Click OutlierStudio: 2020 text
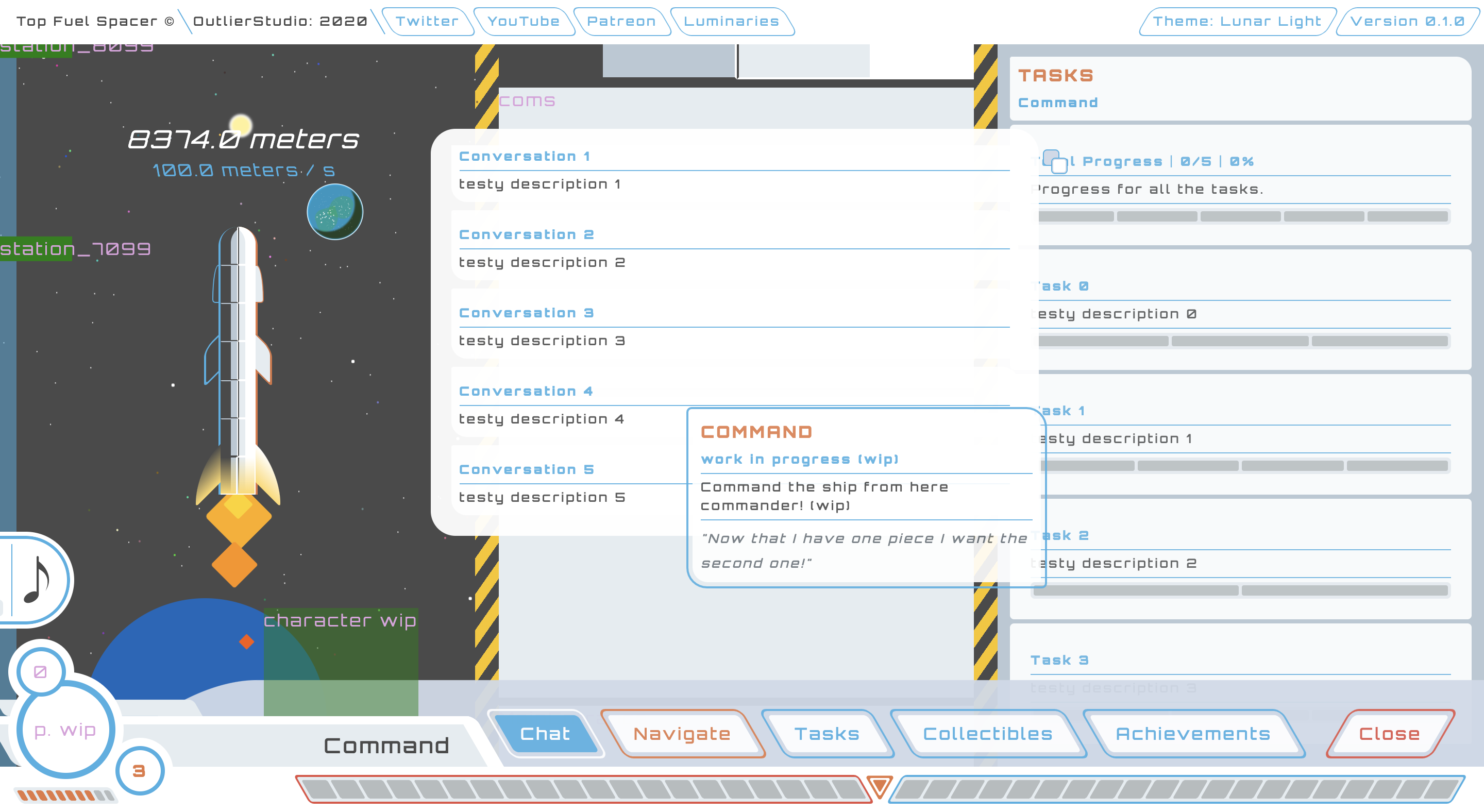1484x812 pixels. click(x=280, y=21)
